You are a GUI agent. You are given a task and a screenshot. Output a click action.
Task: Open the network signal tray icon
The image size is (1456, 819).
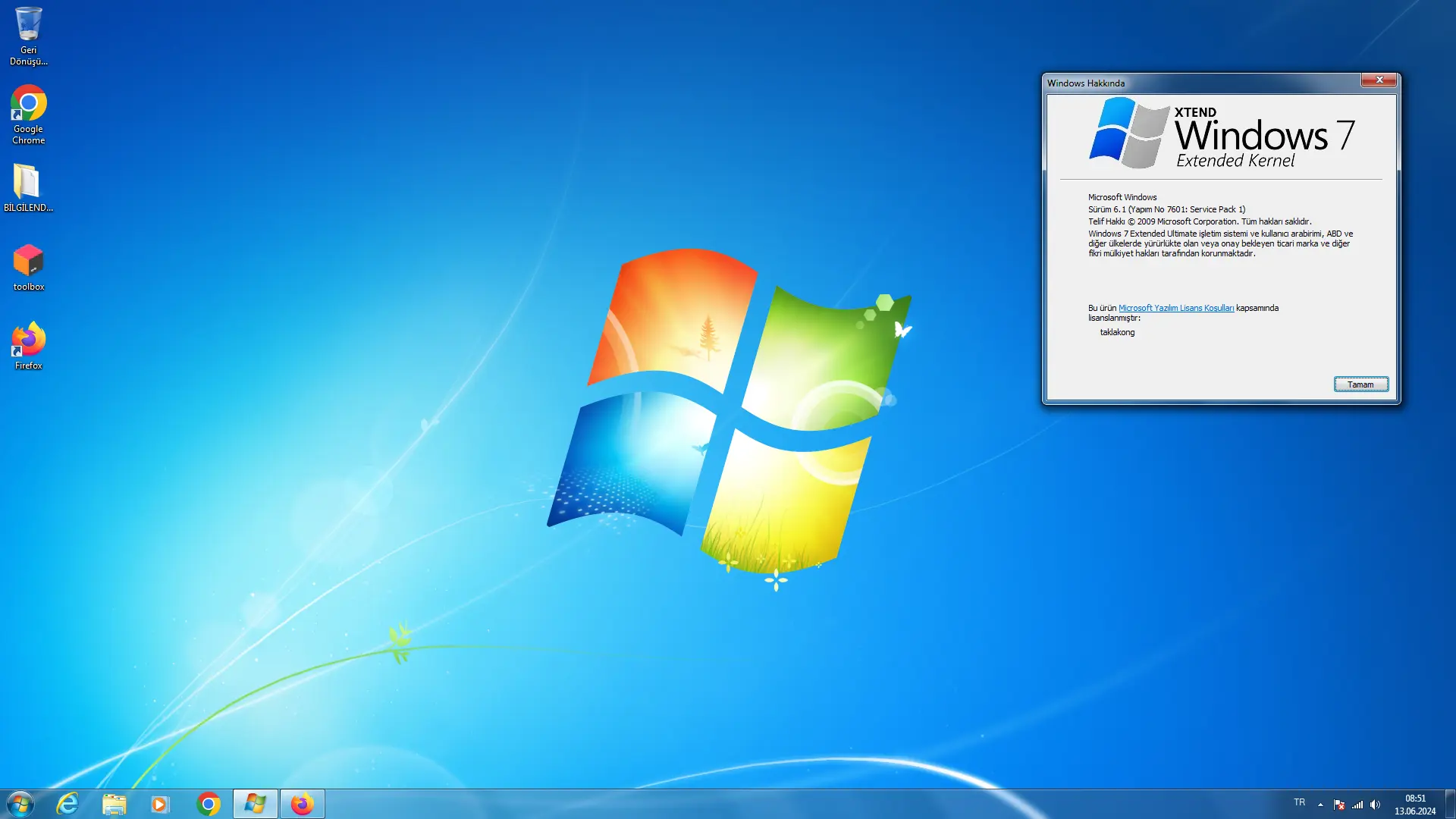1357,805
